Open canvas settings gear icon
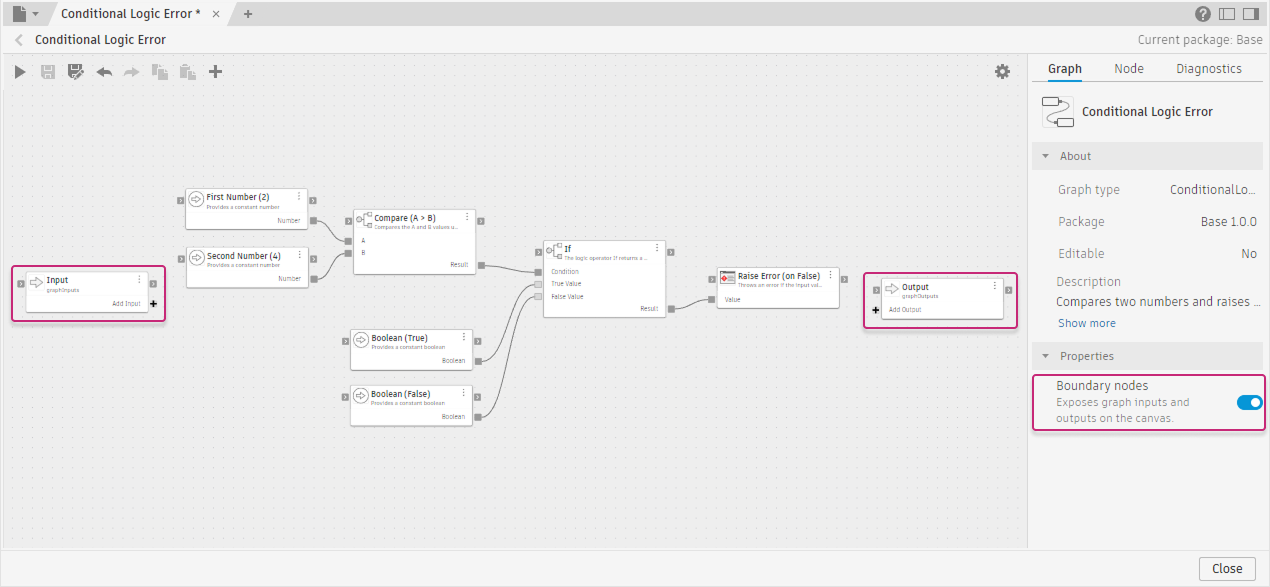 (x=1002, y=72)
